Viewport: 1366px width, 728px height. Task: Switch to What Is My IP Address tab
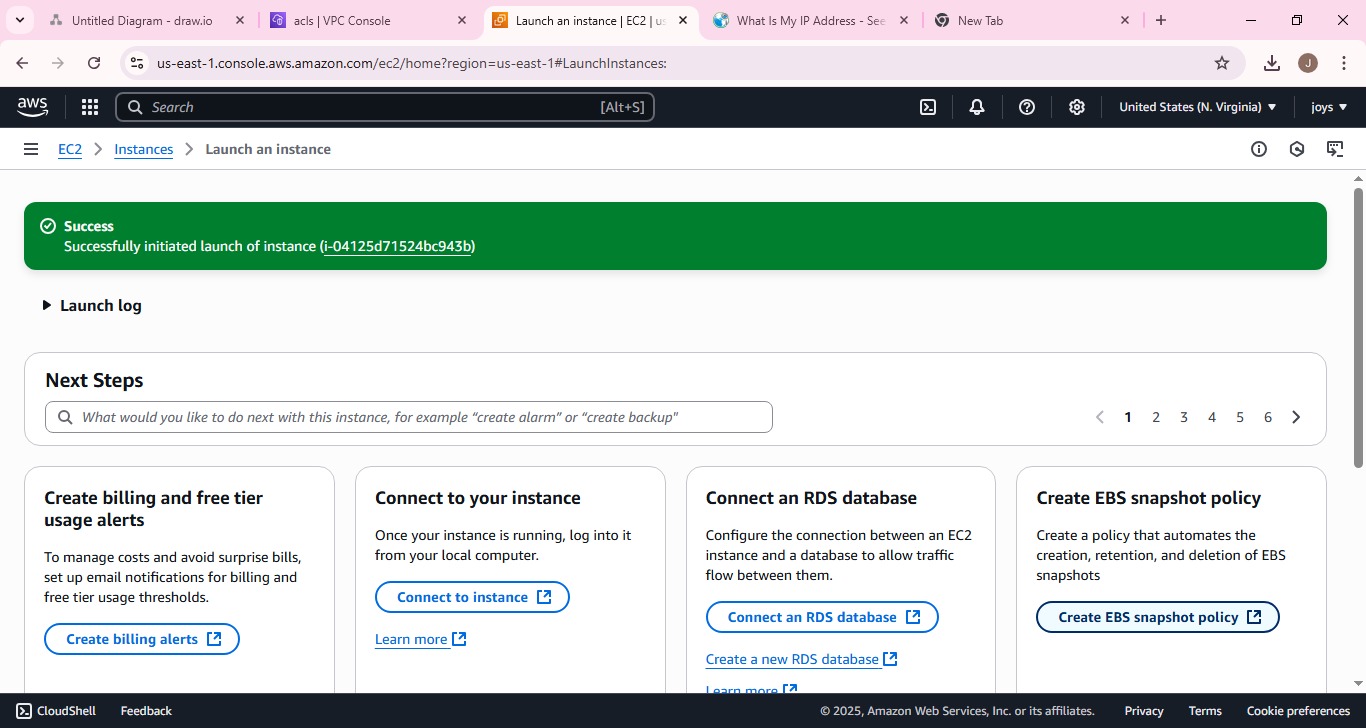click(812, 20)
